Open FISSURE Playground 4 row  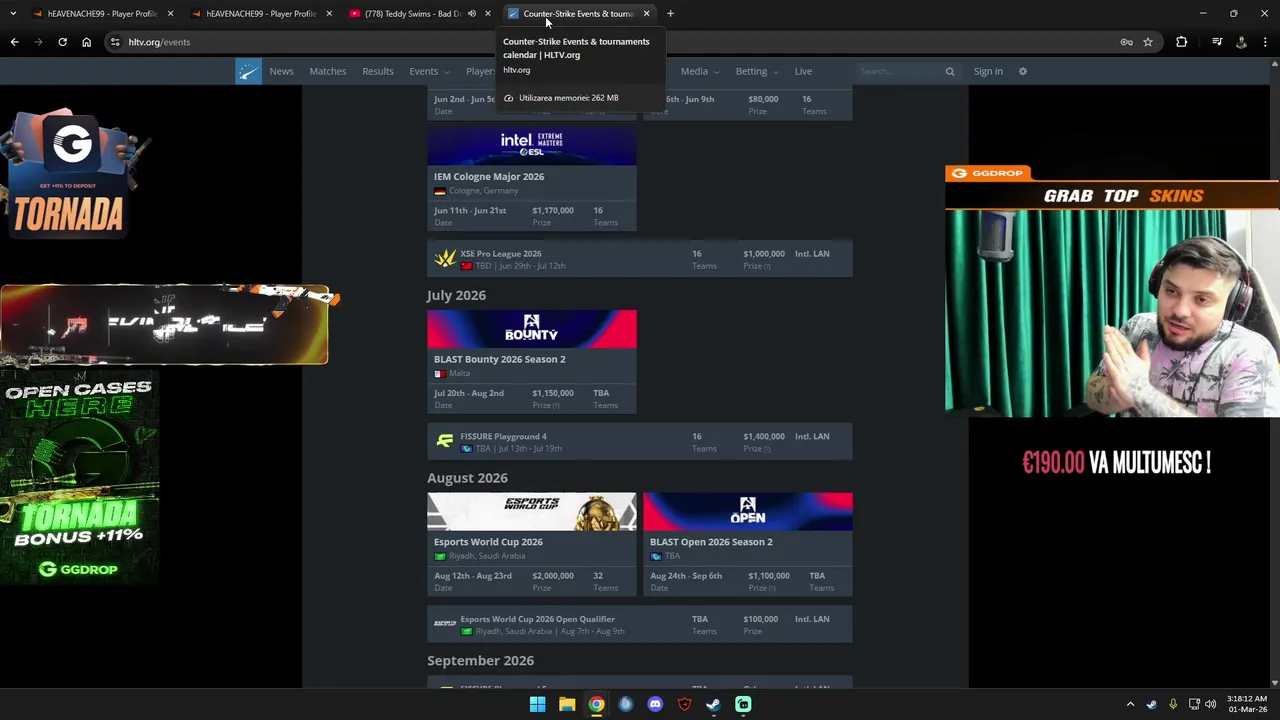pos(640,442)
